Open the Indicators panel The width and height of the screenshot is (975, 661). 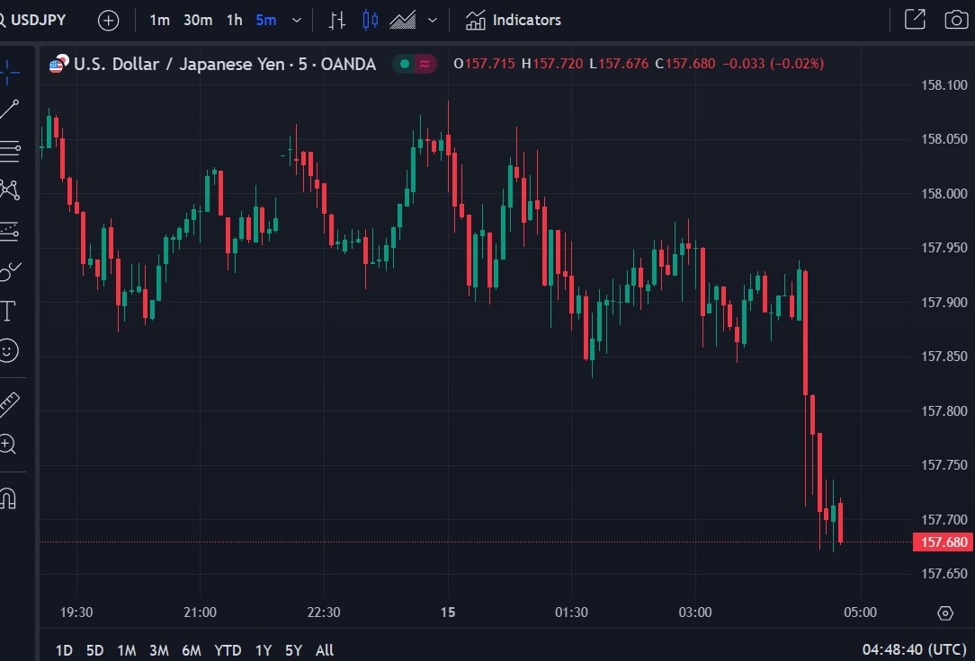point(513,20)
